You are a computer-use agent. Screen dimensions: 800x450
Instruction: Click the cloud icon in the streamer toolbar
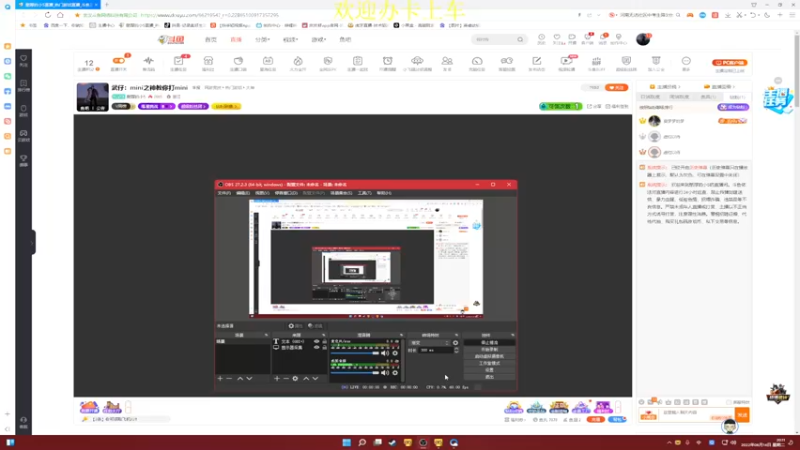point(417,61)
